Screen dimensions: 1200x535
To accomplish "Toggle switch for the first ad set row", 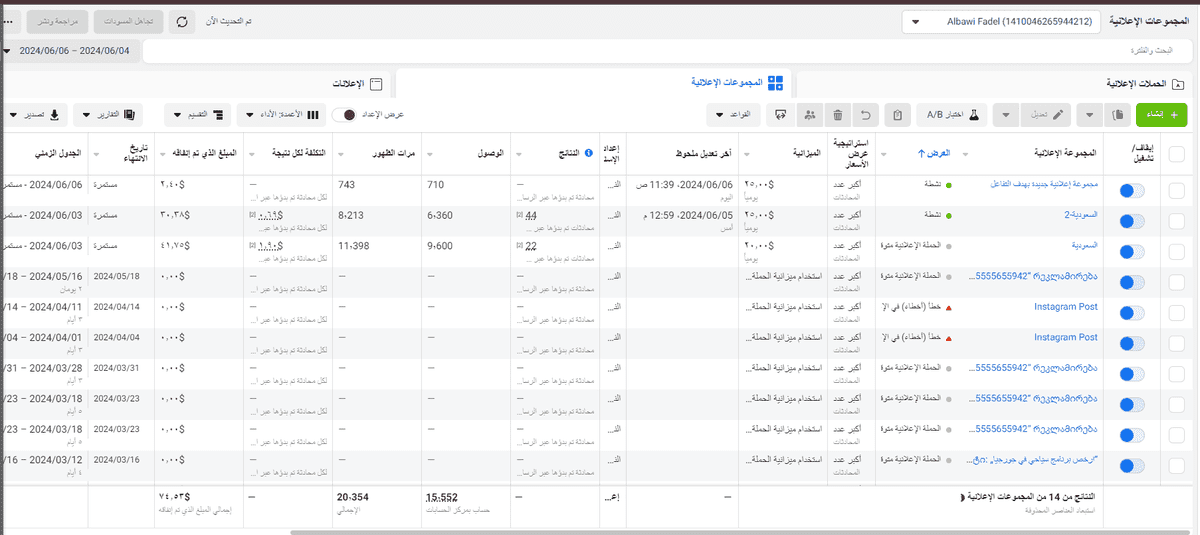I will pyautogui.click(x=1132, y=191).
